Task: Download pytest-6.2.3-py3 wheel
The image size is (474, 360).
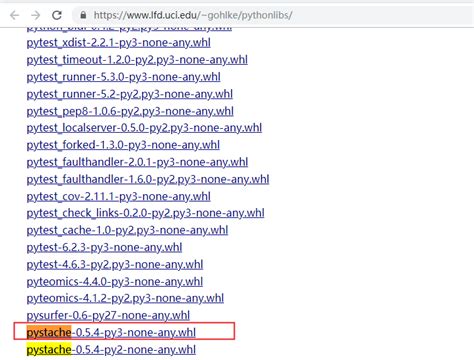Action: click(x=104, y=247)
